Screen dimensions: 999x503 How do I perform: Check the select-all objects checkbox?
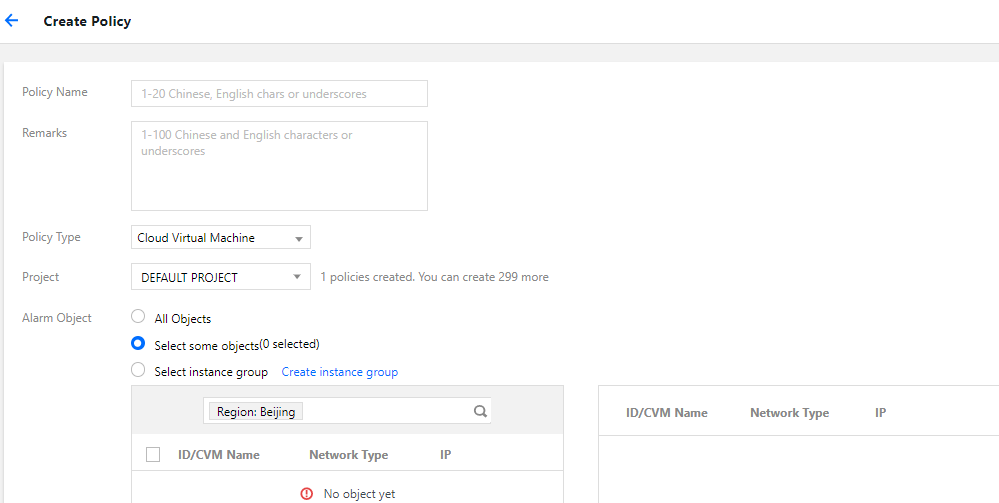coord(153,455)
